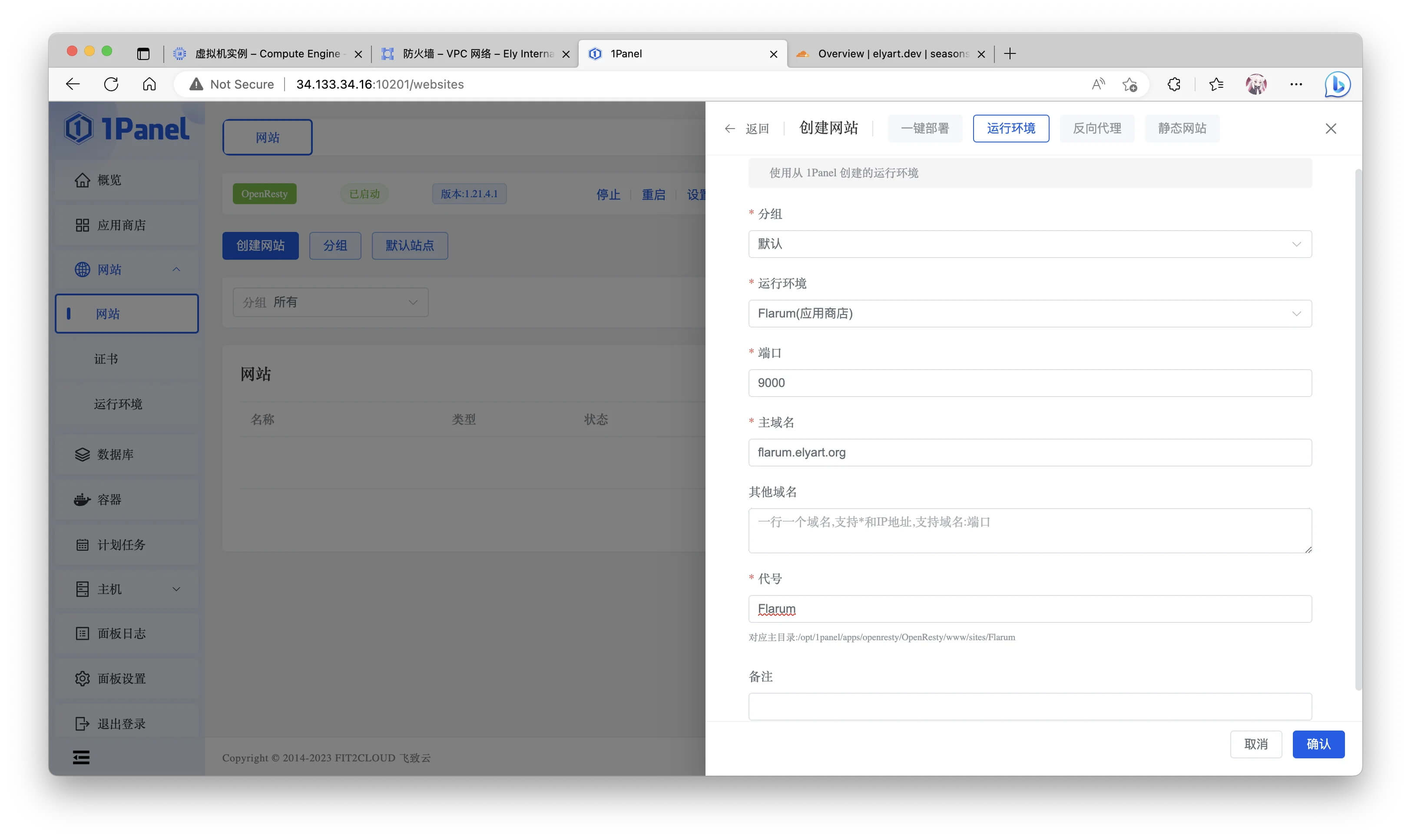
Task: Open 应用商店 in the sidebar
Action: pyautogui.click(x=127, y=225)
